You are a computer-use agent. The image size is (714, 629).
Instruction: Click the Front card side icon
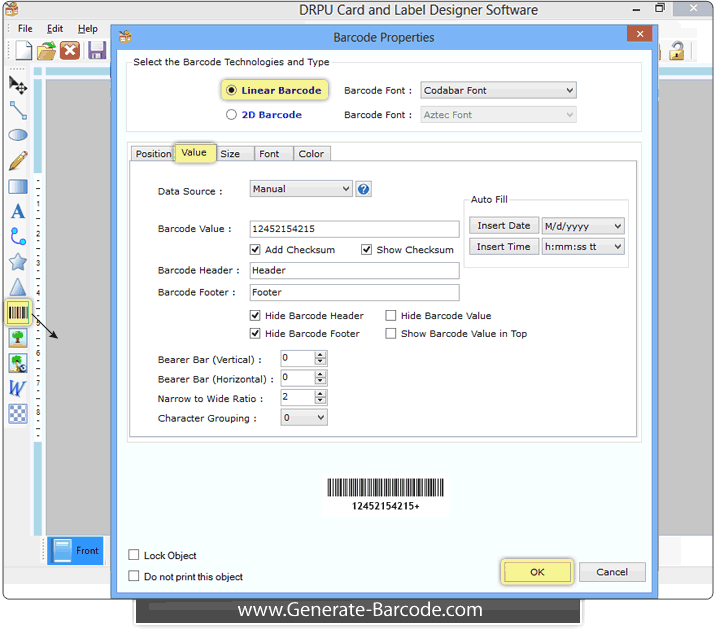(x=76, y=550)
